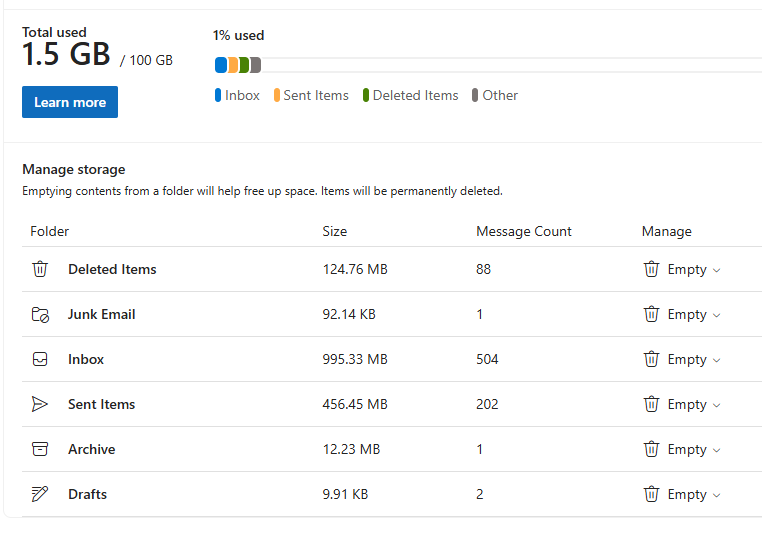The height and width of the screenshot is (542, 762).
Task: Click message count 504
Action: (x=487, y=359)
